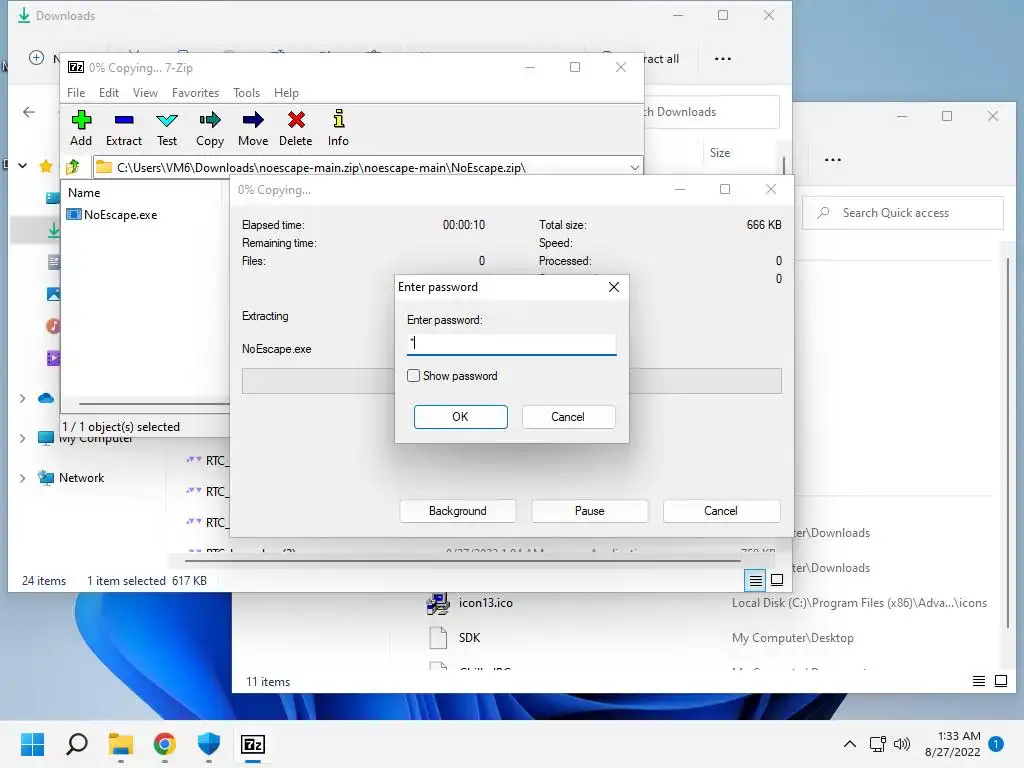Open the View menu in 7-Zip

[x=145, y=93]
